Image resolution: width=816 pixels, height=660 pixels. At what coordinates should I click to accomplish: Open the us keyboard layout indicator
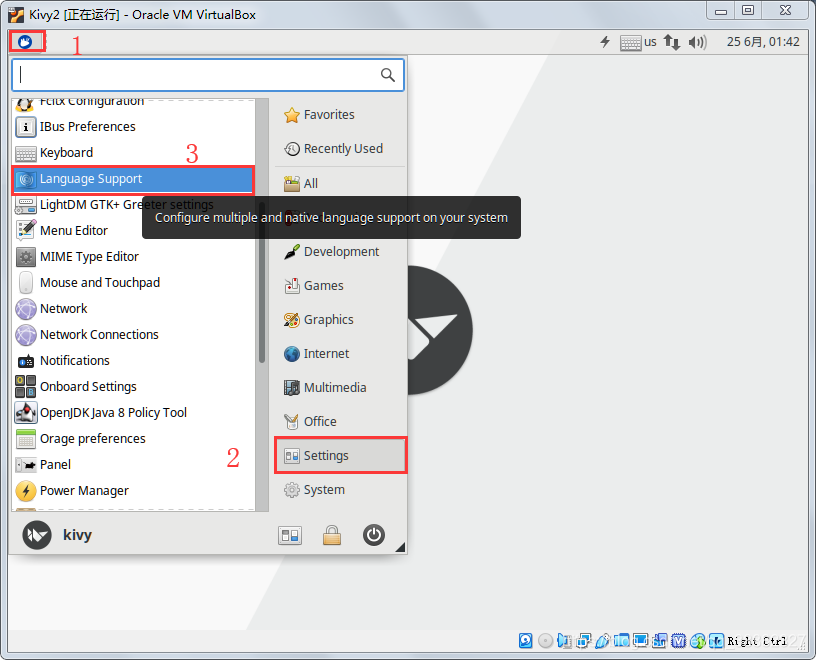[x=639, y=42]
